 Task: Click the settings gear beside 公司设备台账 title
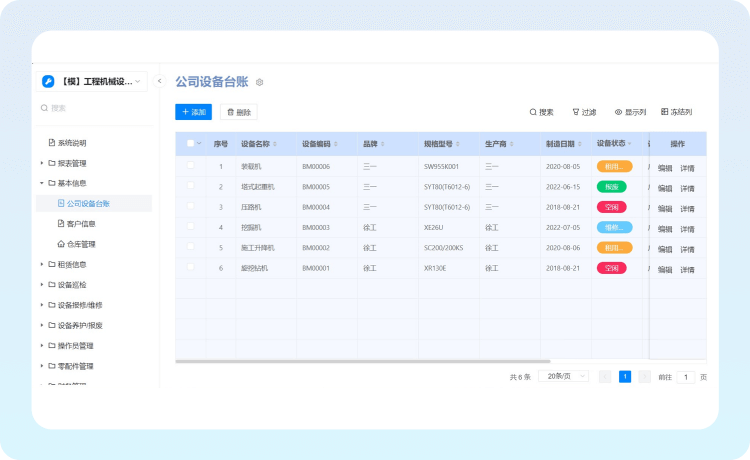click(x=260, y=82)
